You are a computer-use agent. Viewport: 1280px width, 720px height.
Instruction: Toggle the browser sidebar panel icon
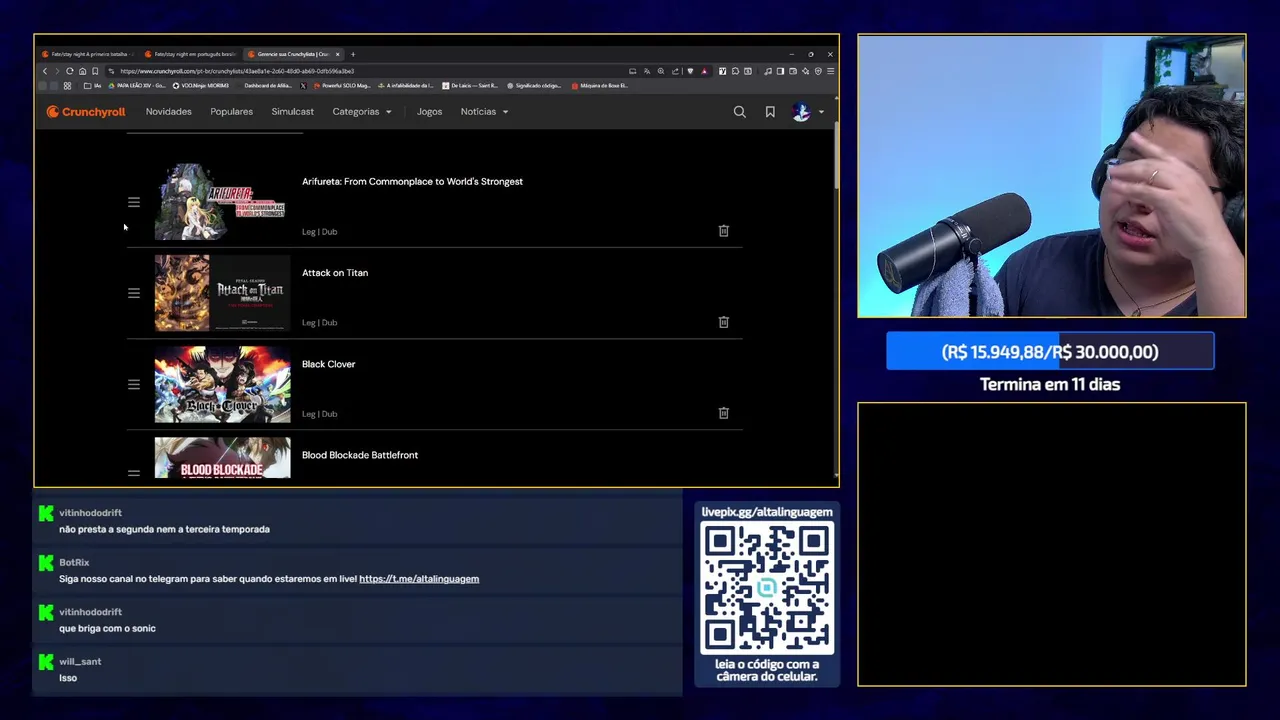point(780,71)
